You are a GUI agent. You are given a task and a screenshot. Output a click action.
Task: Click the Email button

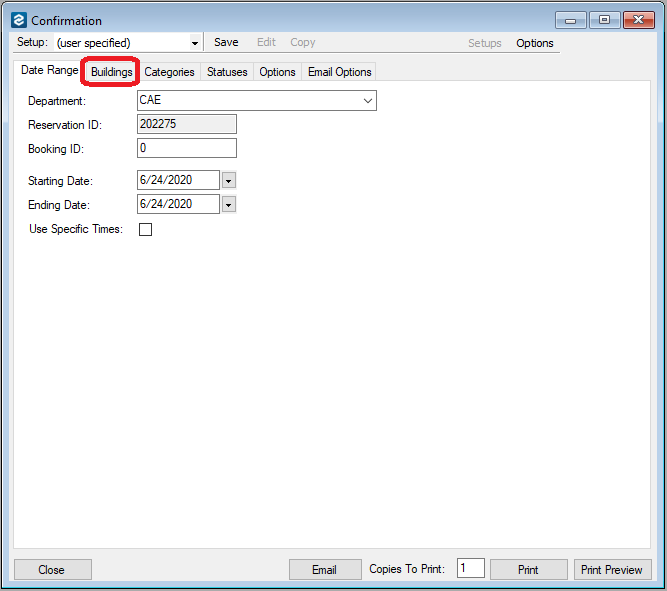point(325,569)
